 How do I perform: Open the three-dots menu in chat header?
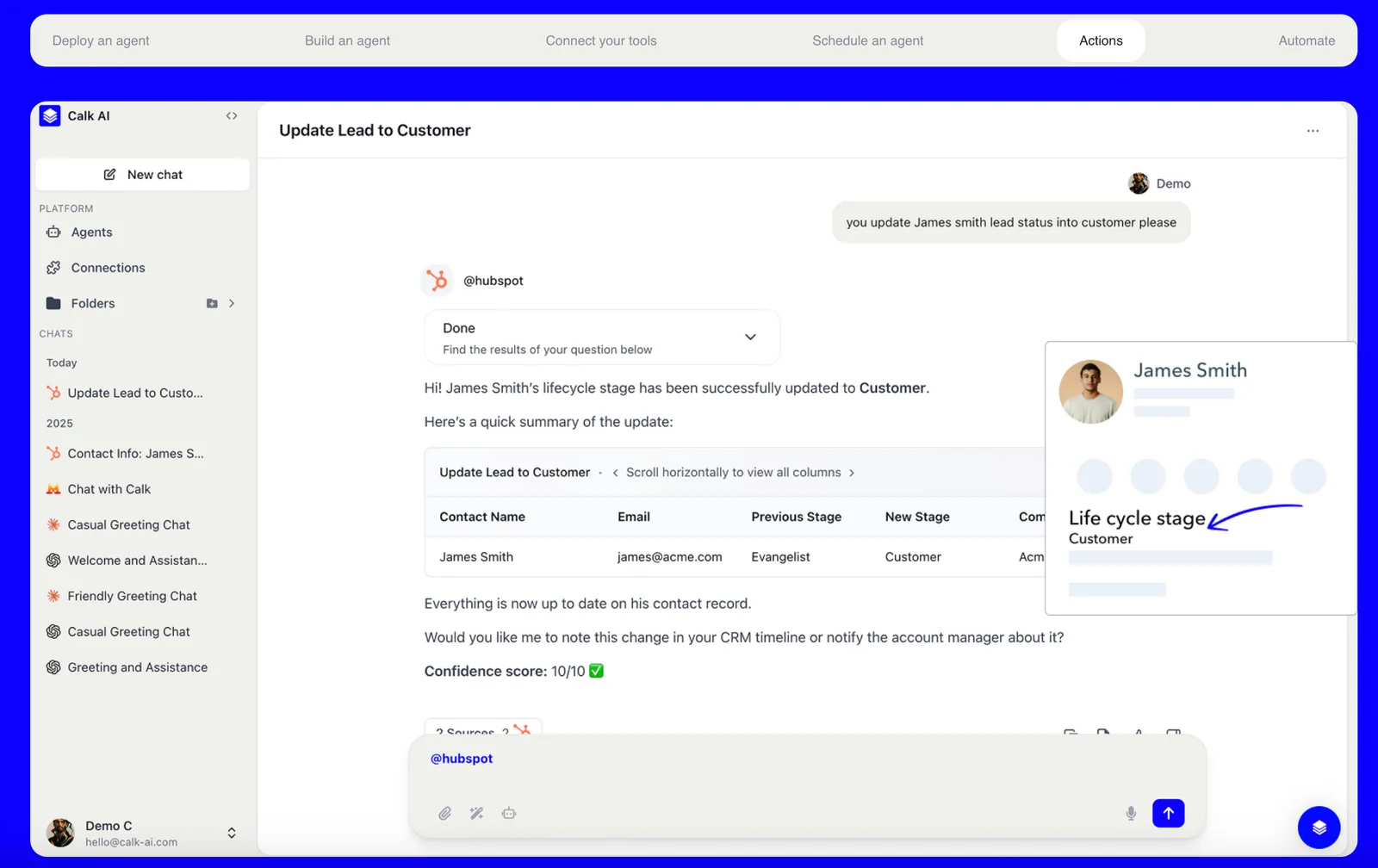[1313, 131]
